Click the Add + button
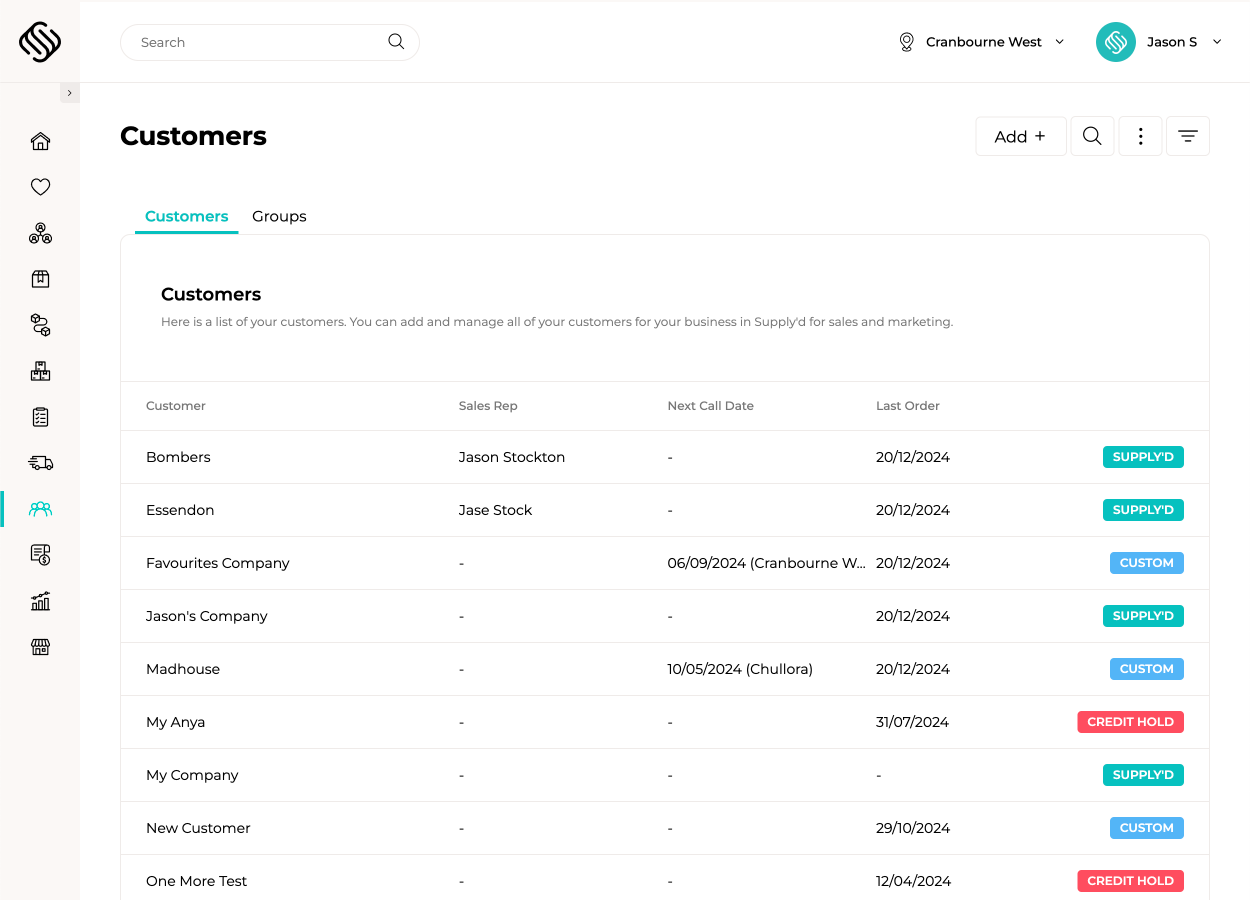This screenshot has width=1250, height=900. tap(1020, 136)
